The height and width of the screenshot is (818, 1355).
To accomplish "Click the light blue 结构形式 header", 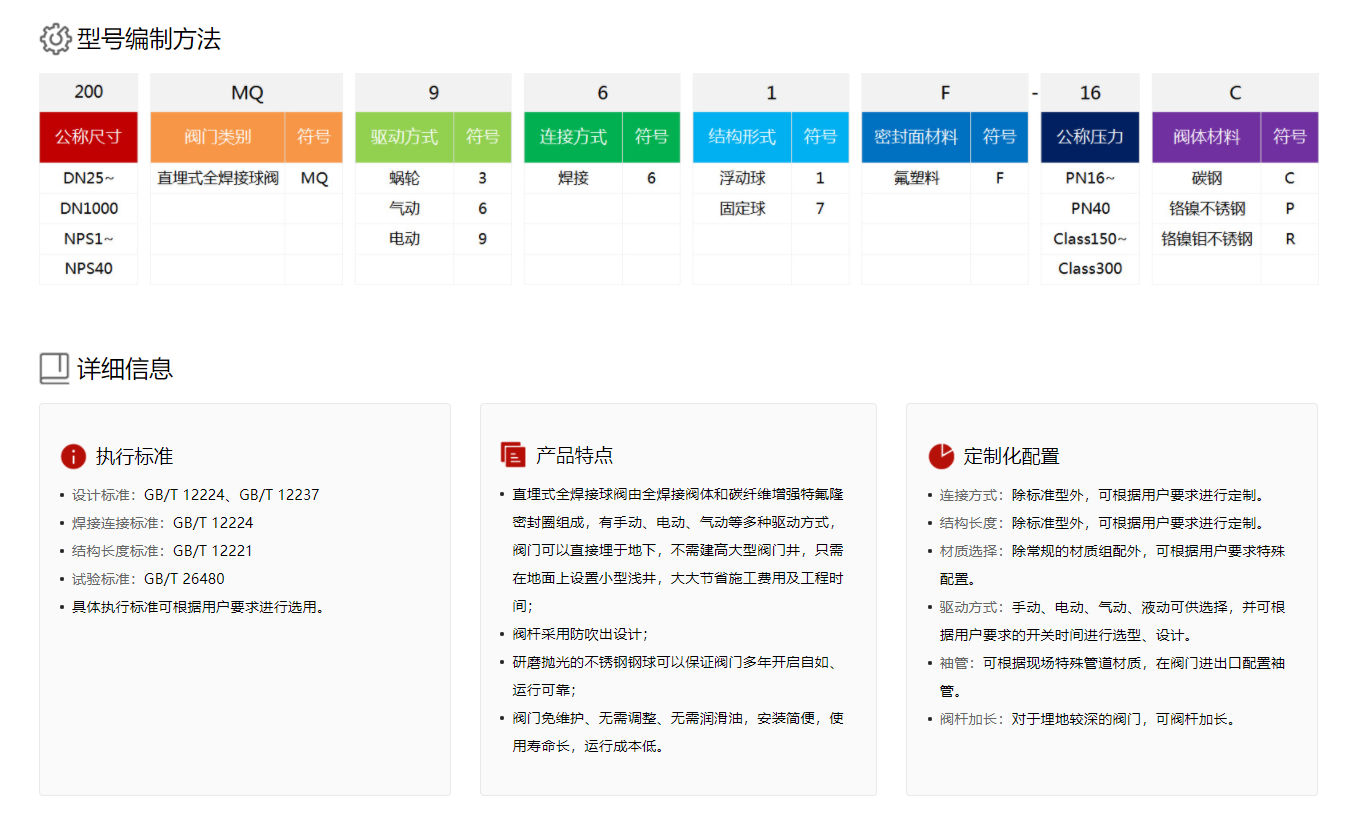I will tap(742, 137).
